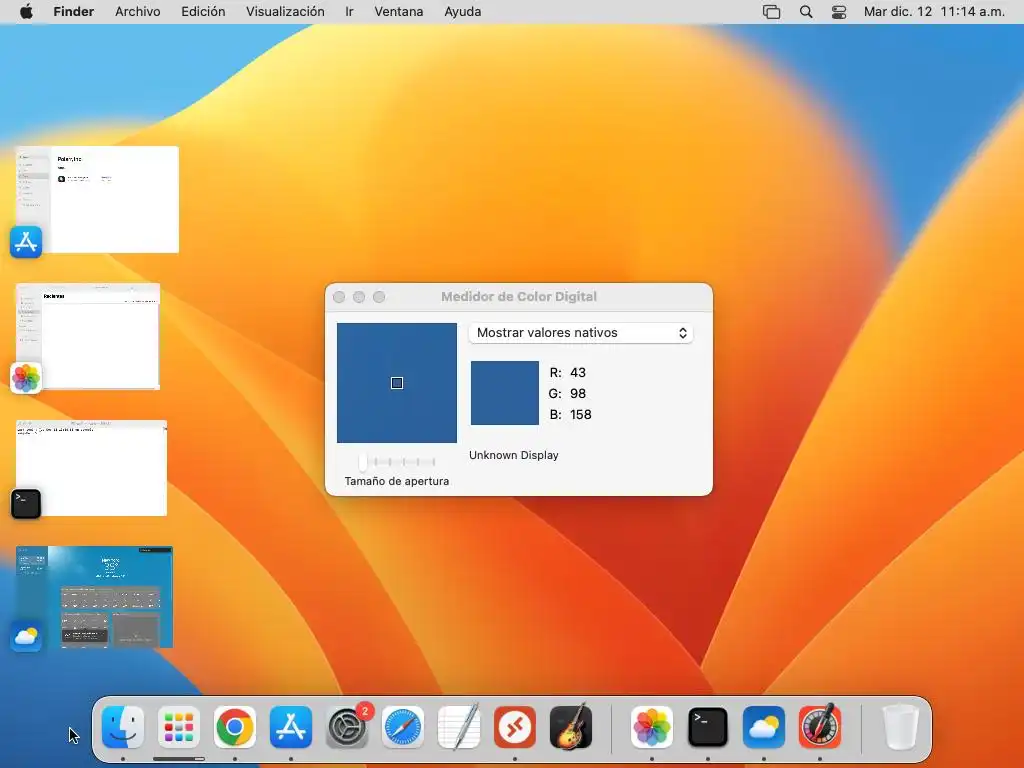Click the G value 98
Screen dimensions: 1024x768
click(x=578, y=394)
